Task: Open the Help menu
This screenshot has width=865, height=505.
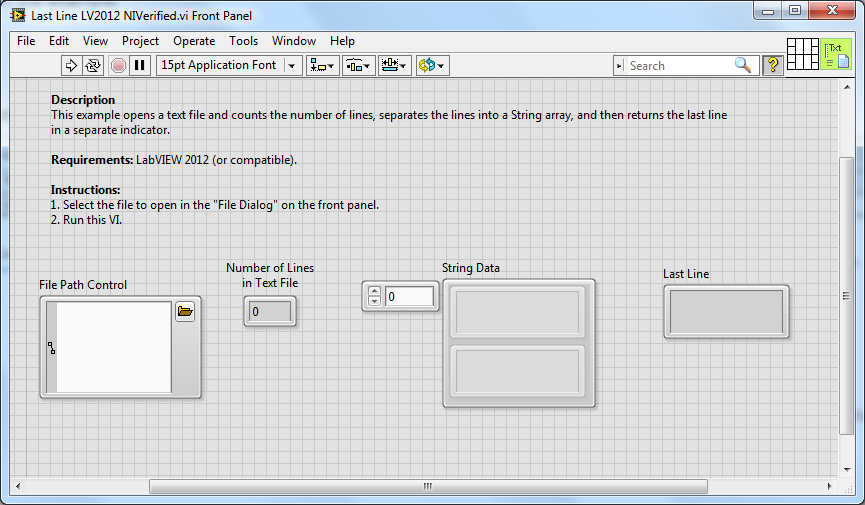Action: pos(342,41)
